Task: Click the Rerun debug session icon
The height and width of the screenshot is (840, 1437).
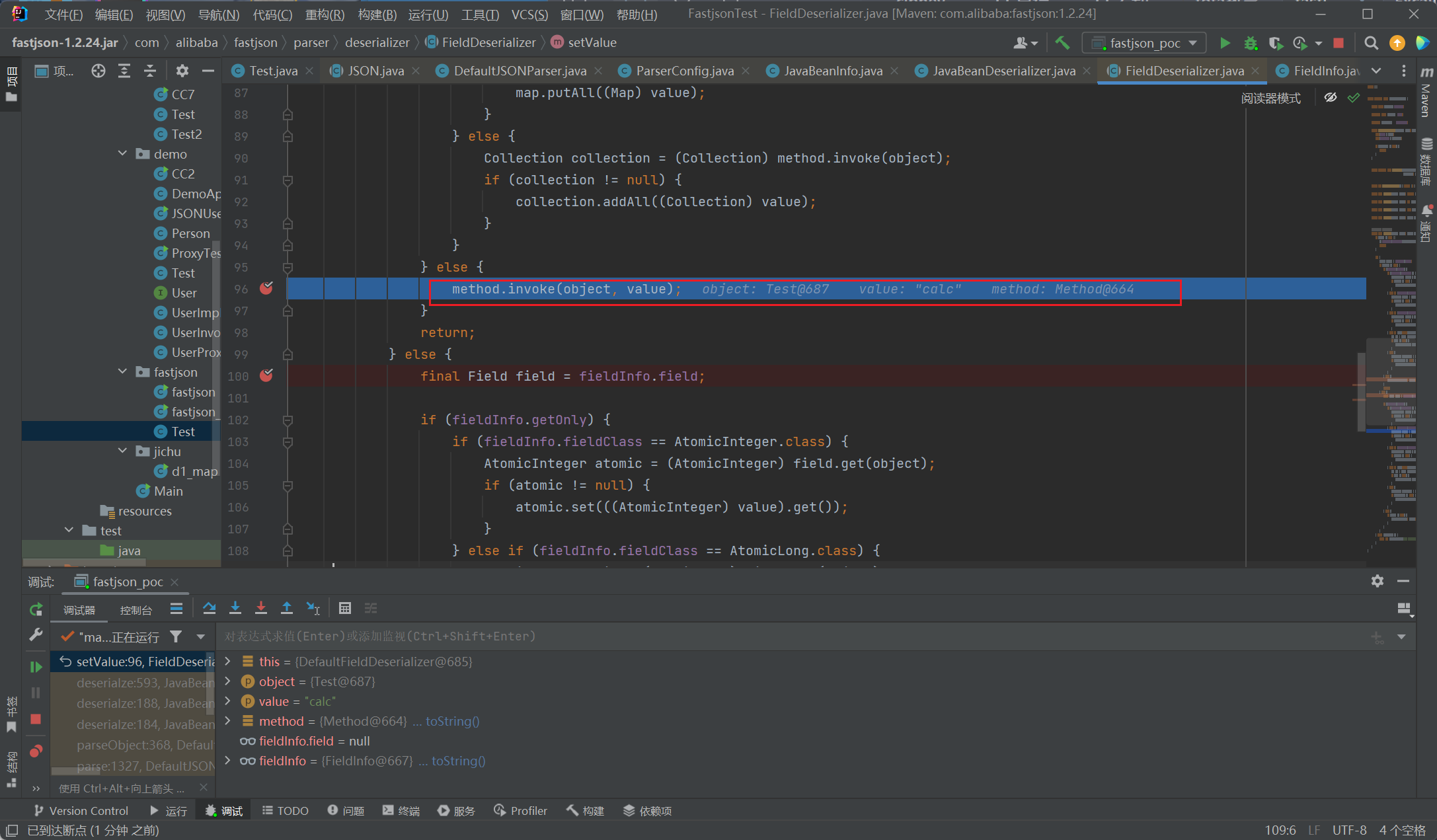Action: pos(36,609)
